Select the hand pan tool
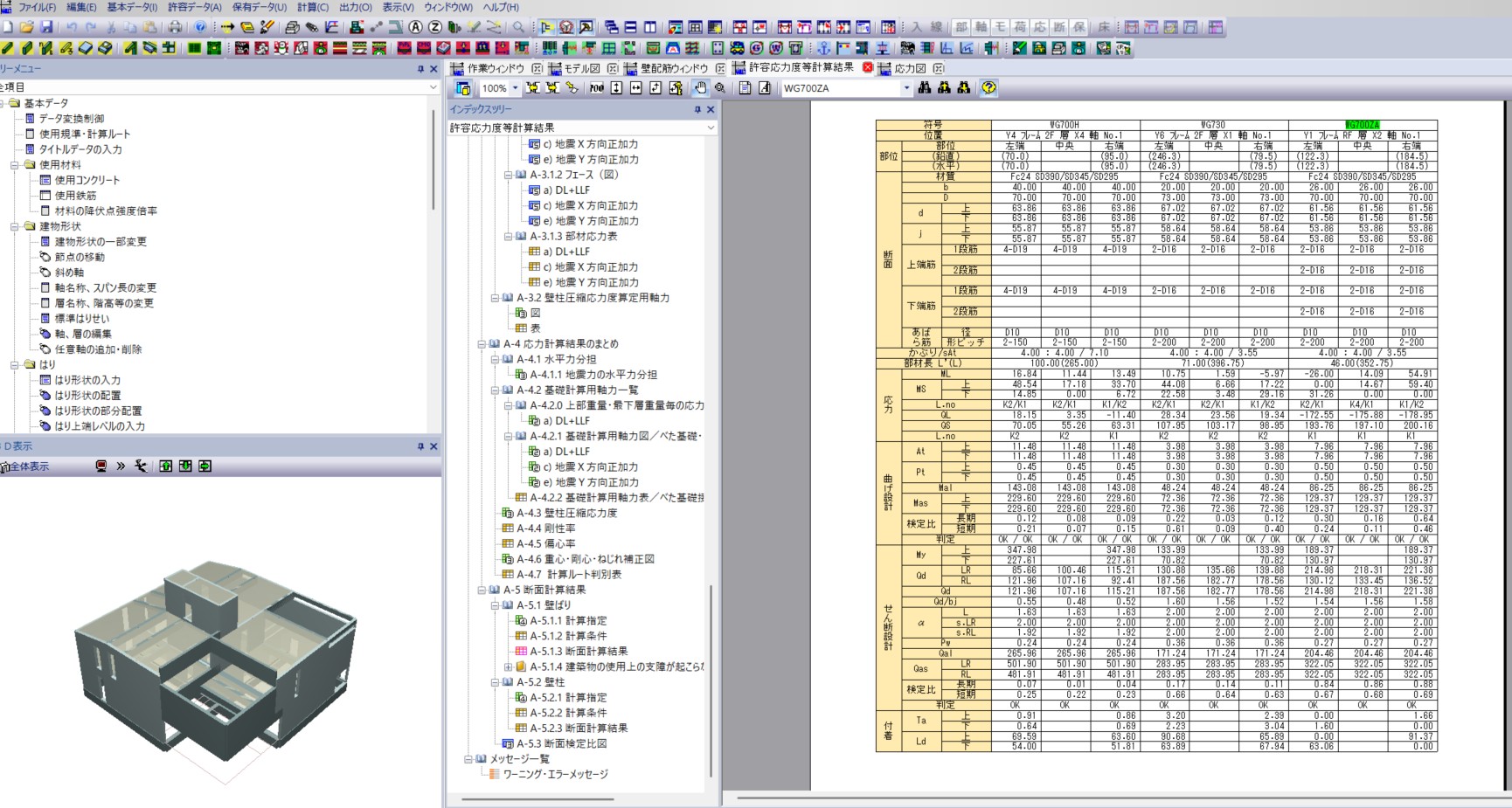The height and width of the screenshot is (808, 1512). point(700,88)
